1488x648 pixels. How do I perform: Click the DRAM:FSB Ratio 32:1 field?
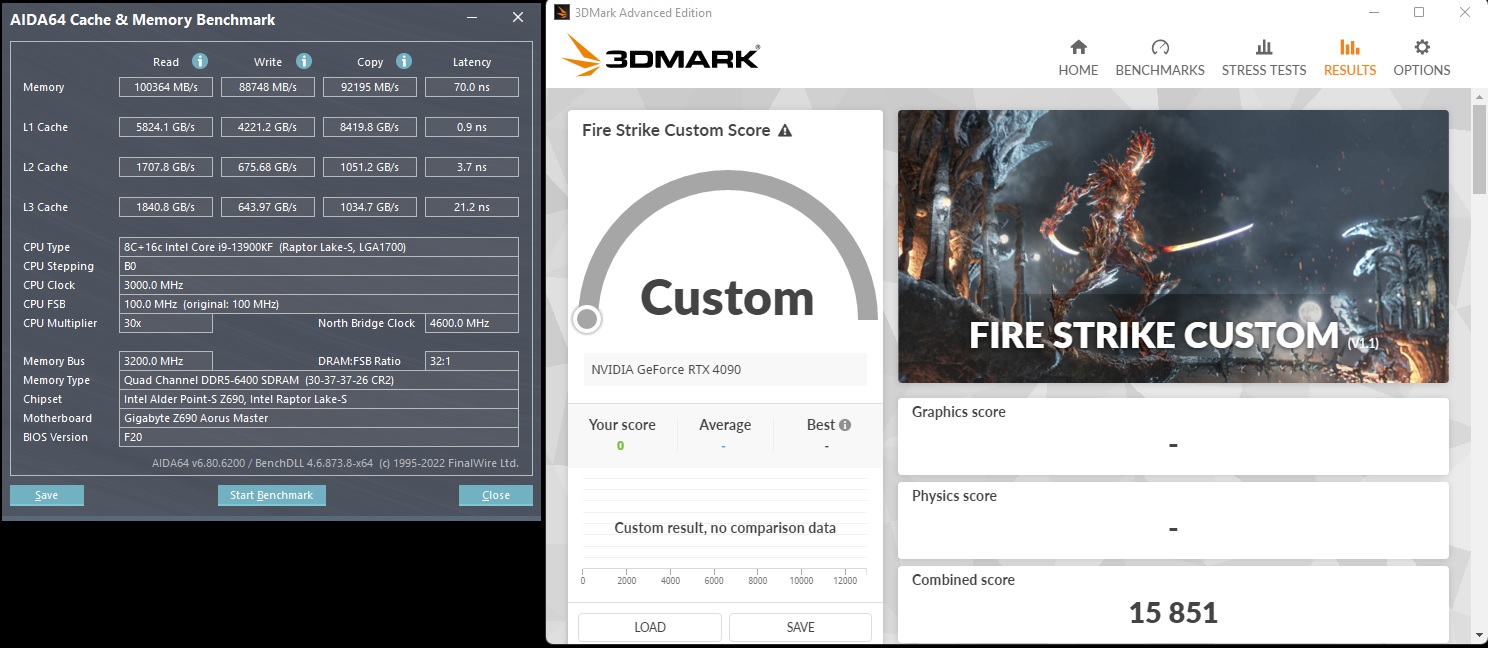(472, 361)
